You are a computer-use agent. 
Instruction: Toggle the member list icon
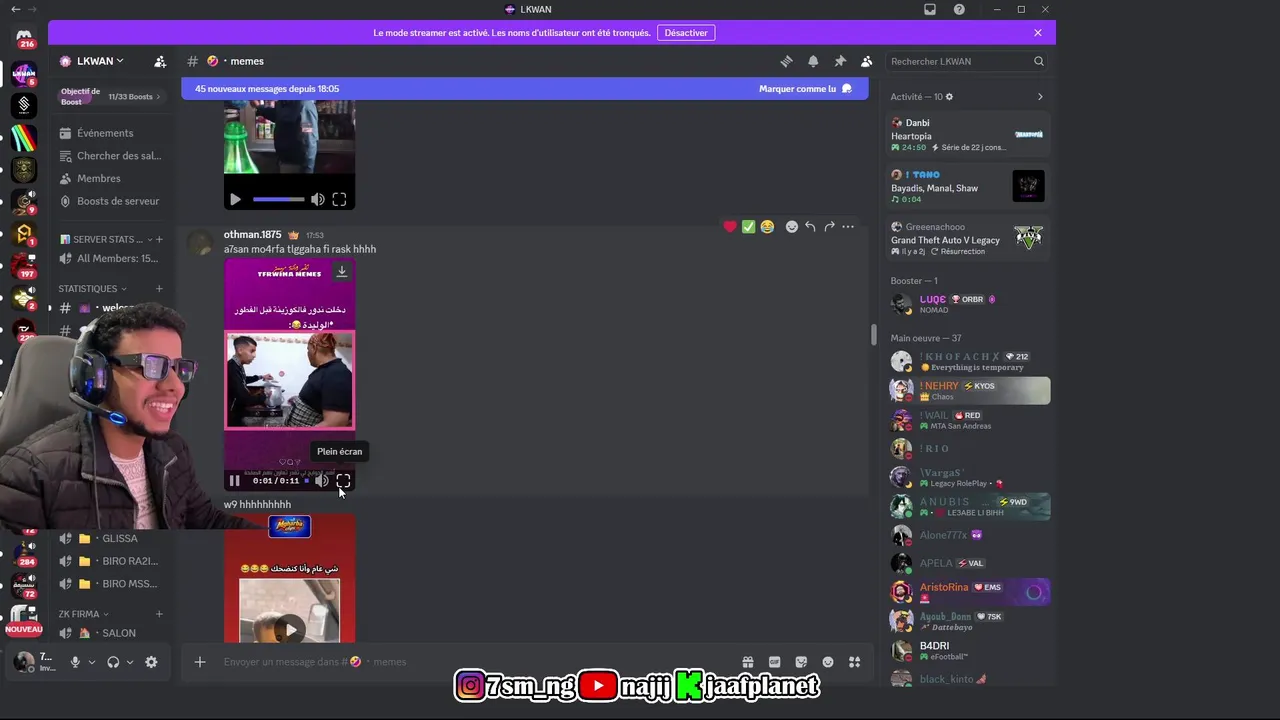pos(866,61)
